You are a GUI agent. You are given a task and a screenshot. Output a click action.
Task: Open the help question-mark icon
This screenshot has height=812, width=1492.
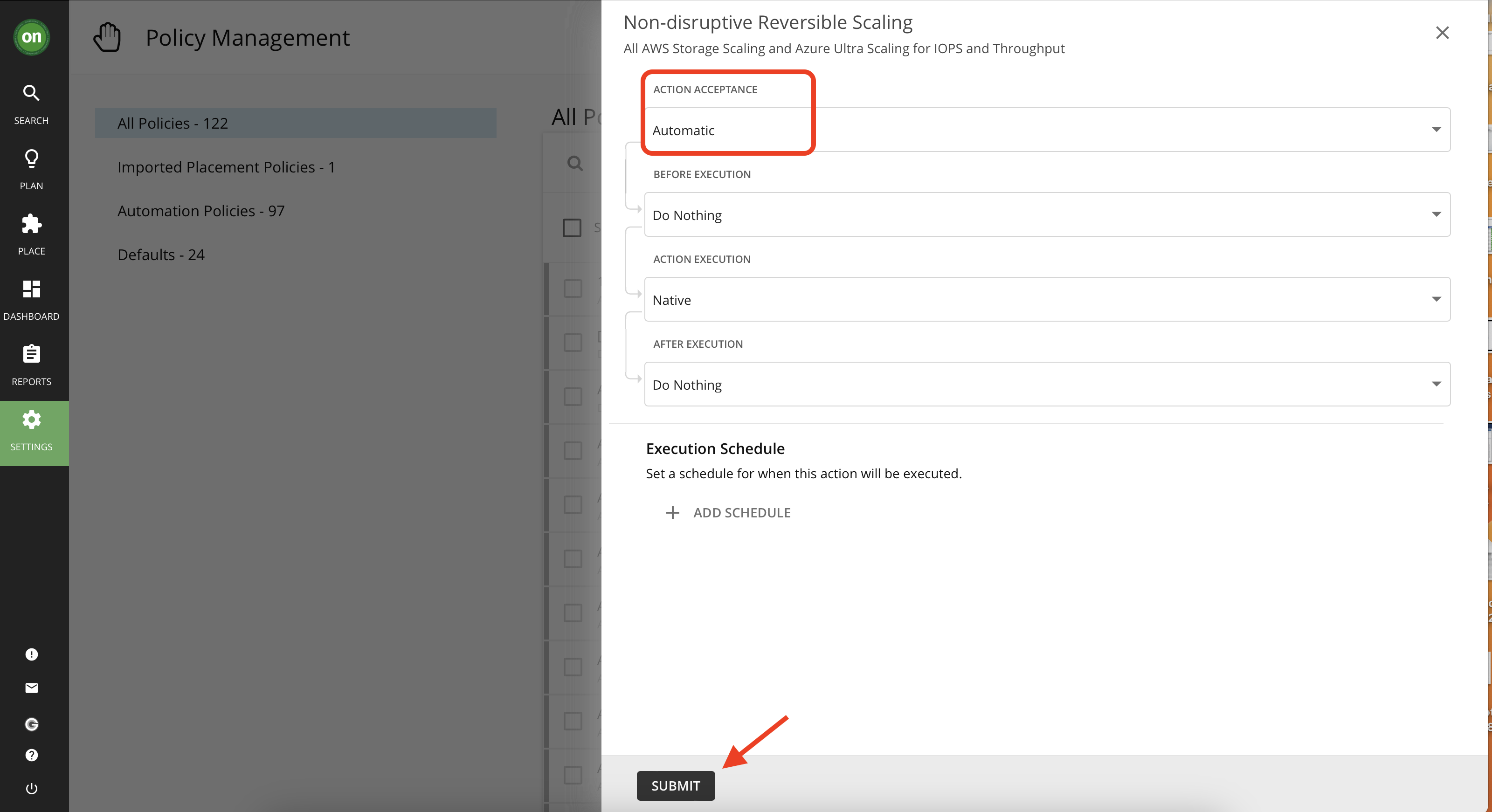click(31, 755)
